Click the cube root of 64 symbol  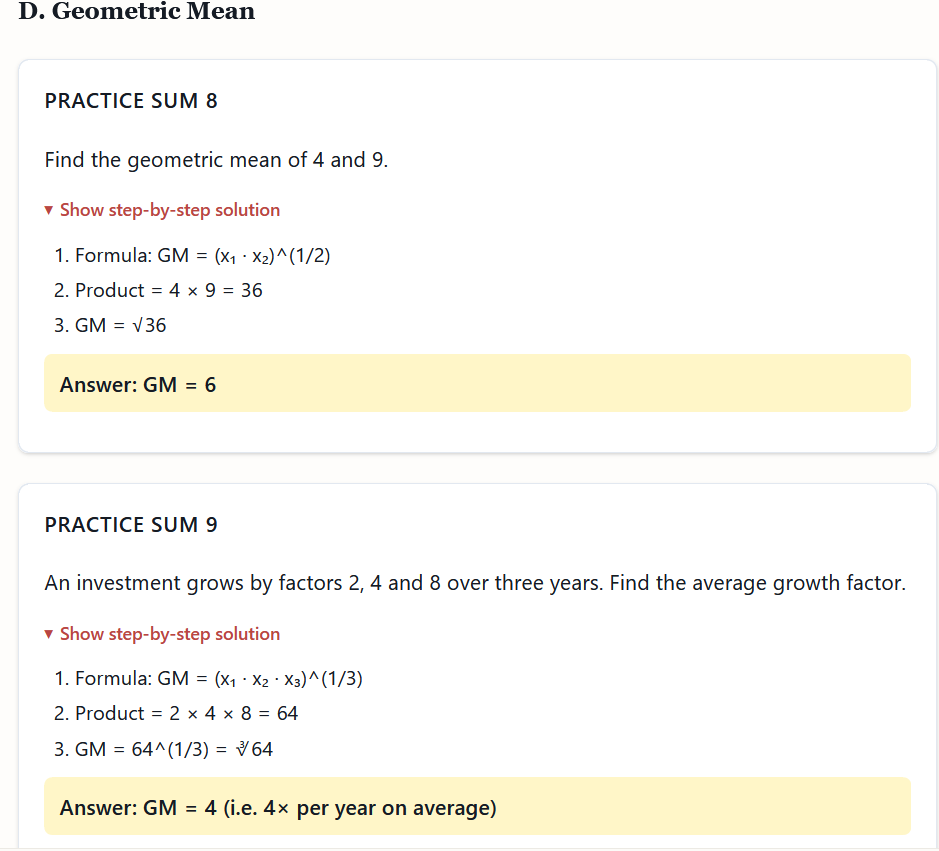pos(256,749)
